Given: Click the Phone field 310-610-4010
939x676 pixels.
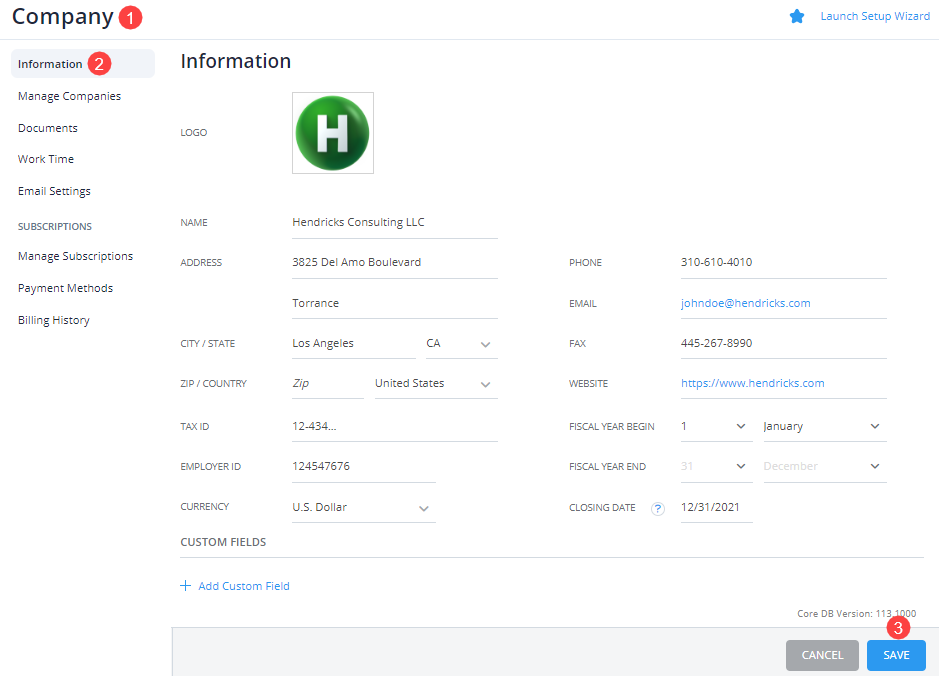Looking at the screenshot, I should tap(783, 263).
